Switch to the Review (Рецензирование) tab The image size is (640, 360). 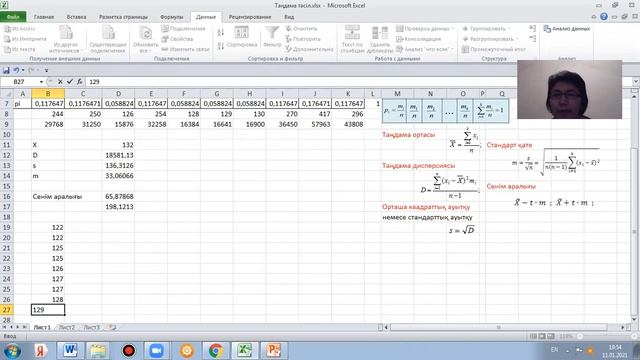[250, 17]
